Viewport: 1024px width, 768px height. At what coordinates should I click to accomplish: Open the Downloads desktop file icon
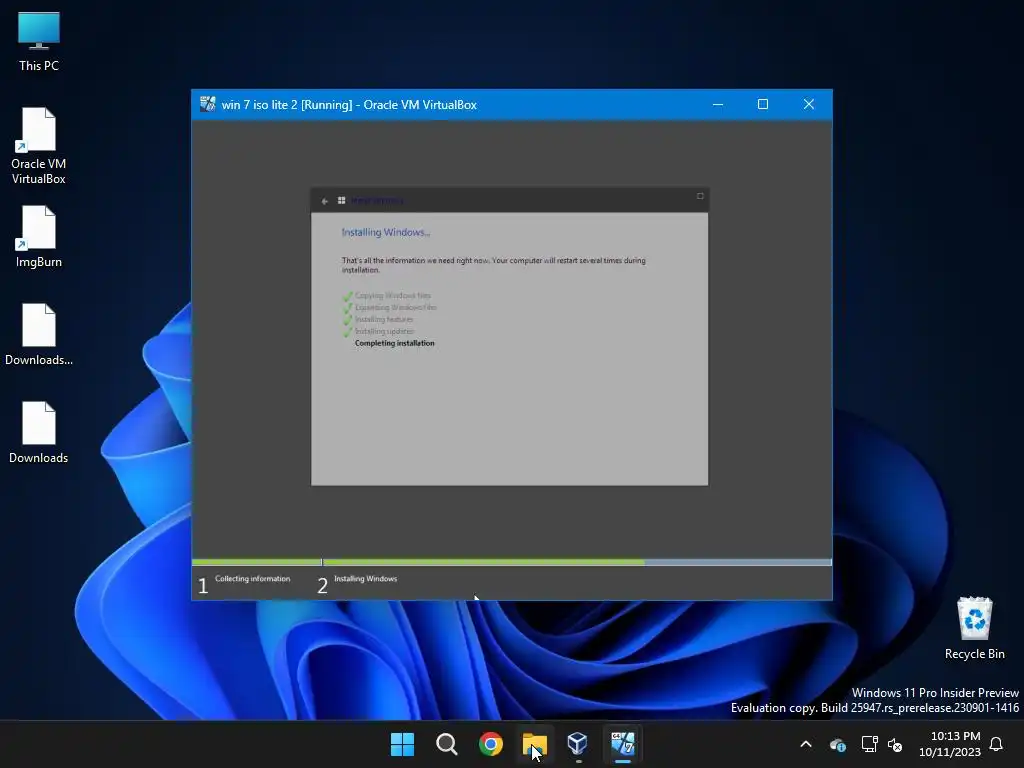click(x=39, y=433)
